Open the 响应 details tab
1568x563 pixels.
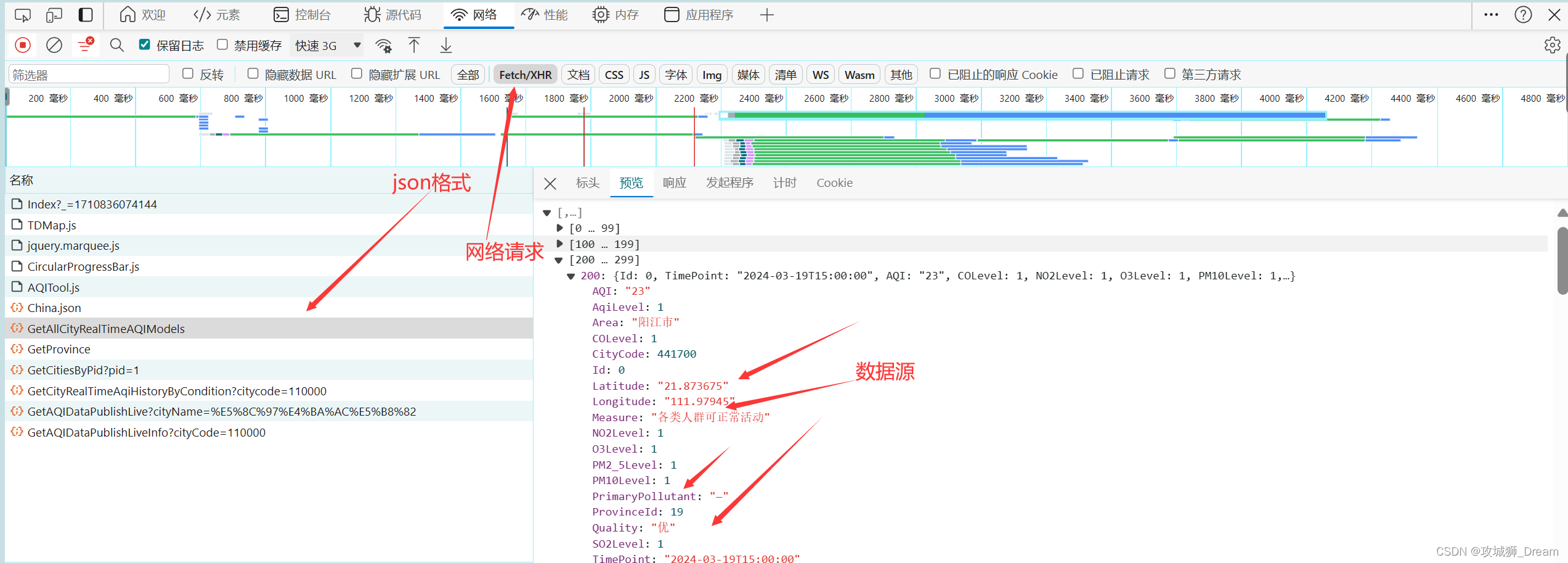click(675, 183)
